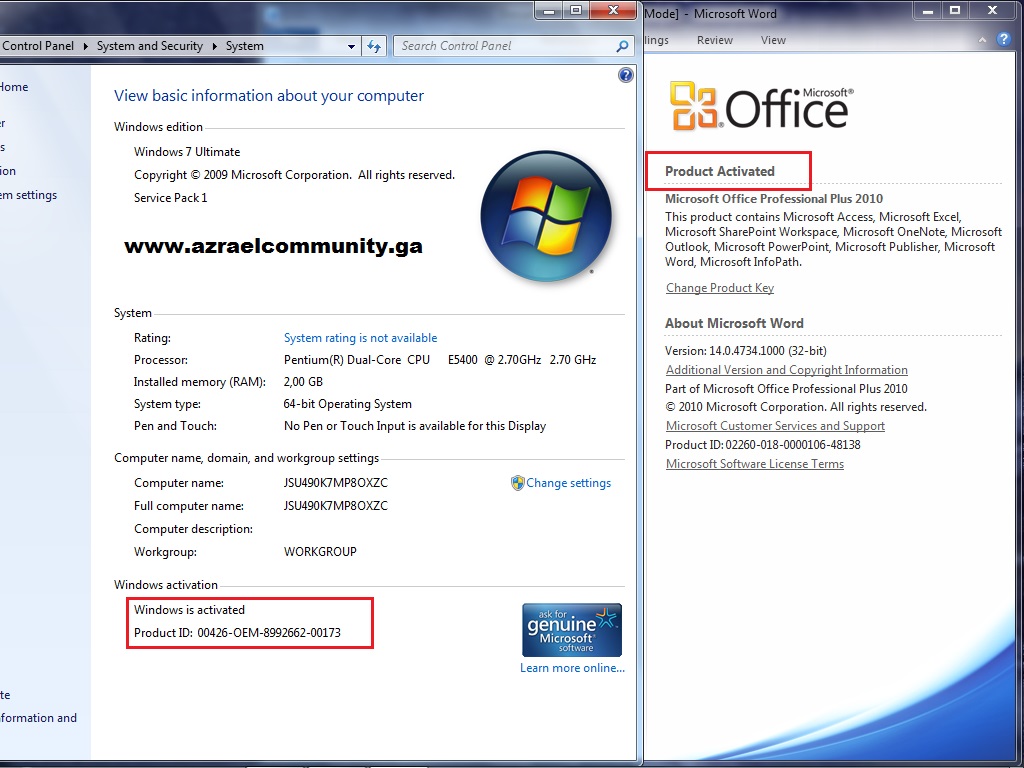Open Microsoft Customer Services and Support link

775,426
